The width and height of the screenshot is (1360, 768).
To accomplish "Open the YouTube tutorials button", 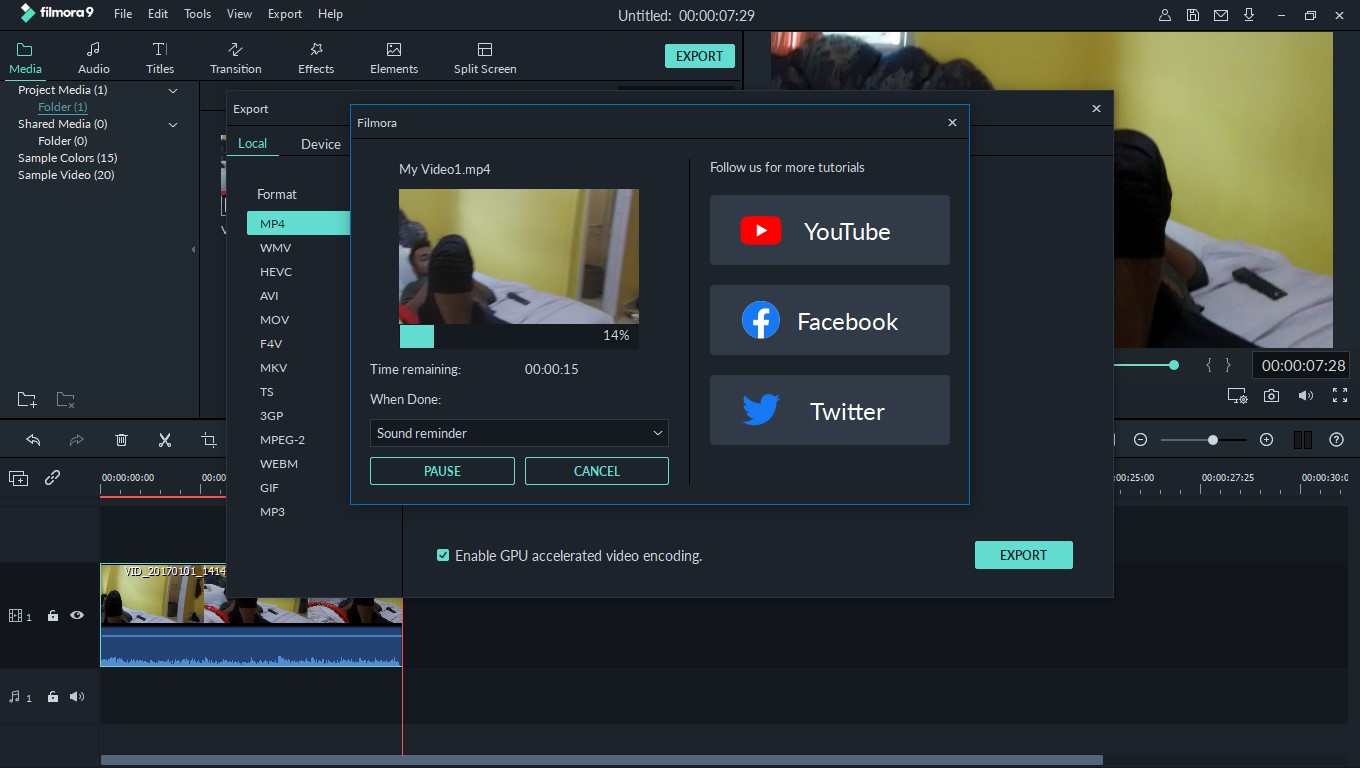I will pos(830,230).
